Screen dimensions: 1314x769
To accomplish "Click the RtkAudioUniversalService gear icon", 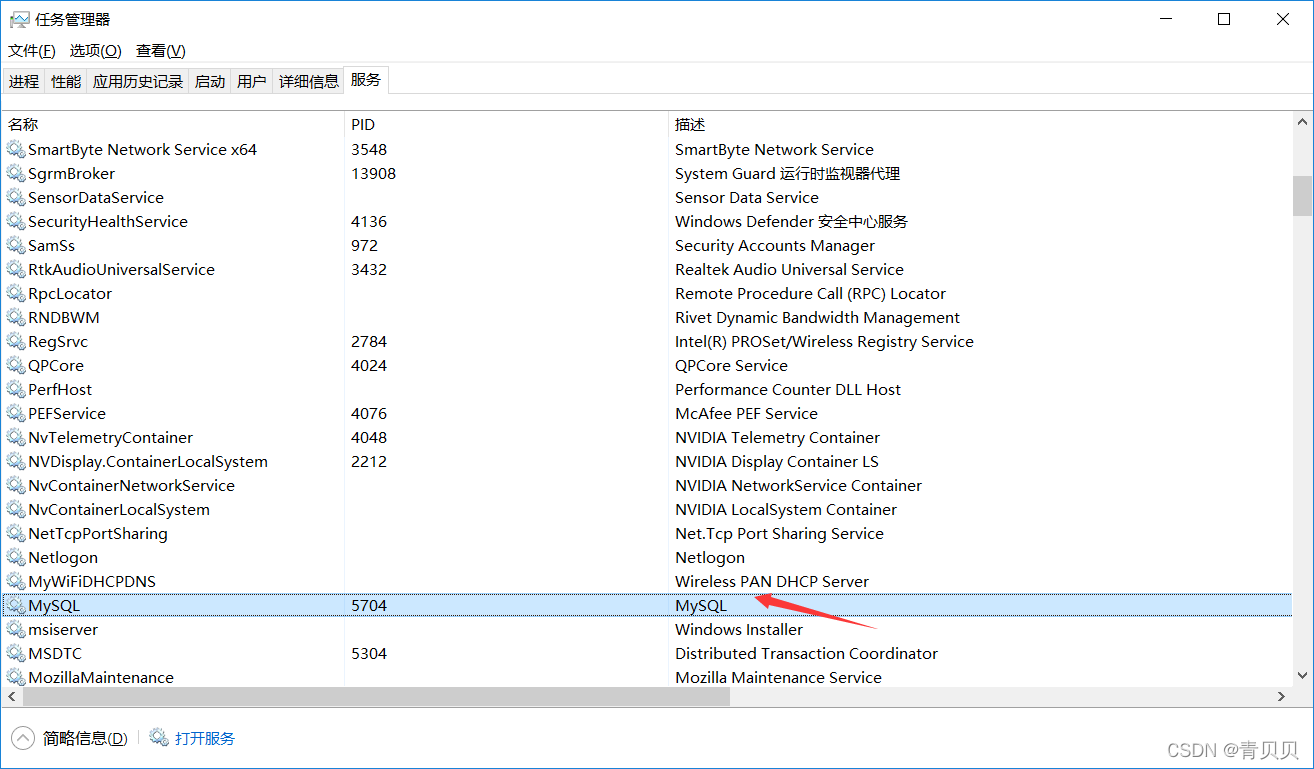I will 15,270.
